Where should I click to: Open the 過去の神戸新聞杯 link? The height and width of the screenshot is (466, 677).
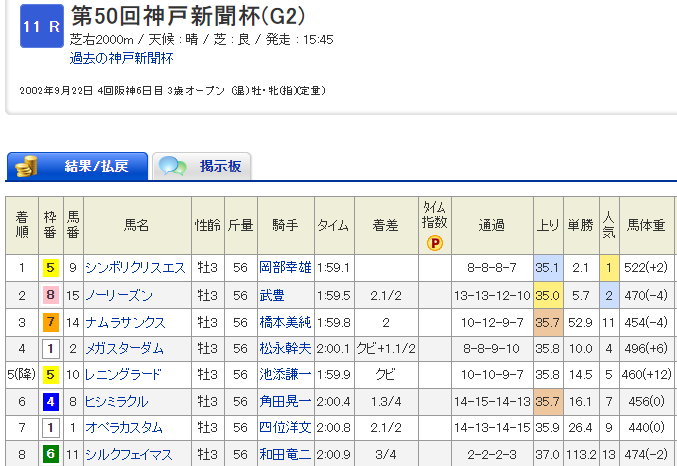click(121, 58)
